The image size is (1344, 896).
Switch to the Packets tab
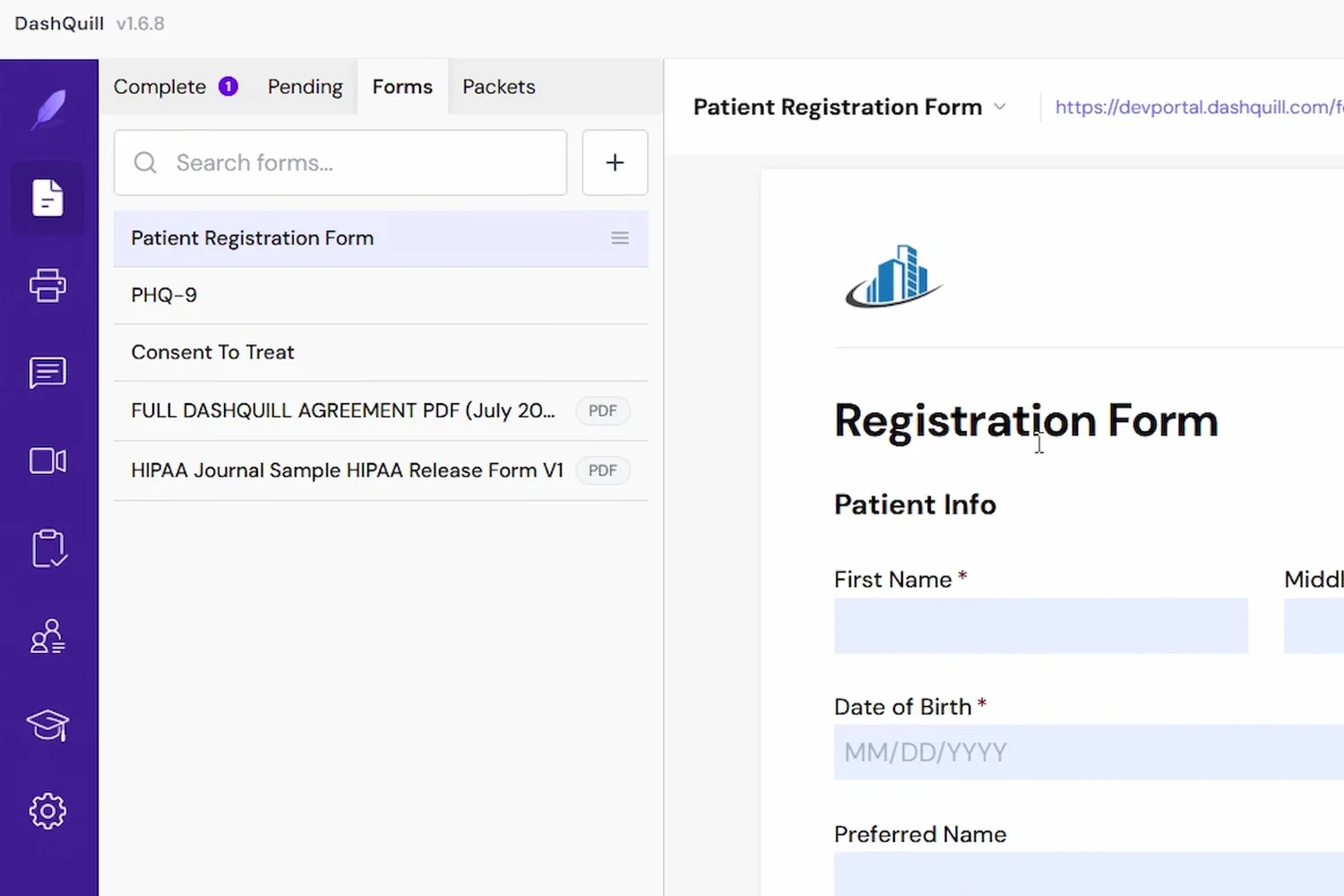(x=499, y=87)
